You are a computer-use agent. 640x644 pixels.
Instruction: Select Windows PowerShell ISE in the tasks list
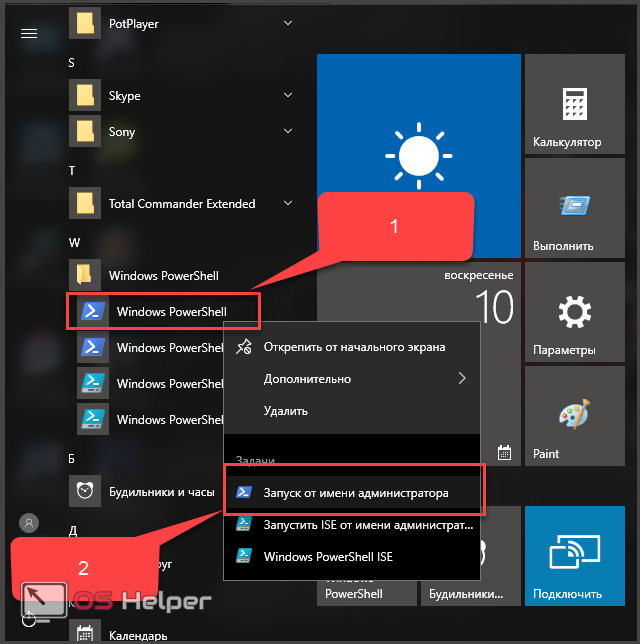[x=352, y=557]
